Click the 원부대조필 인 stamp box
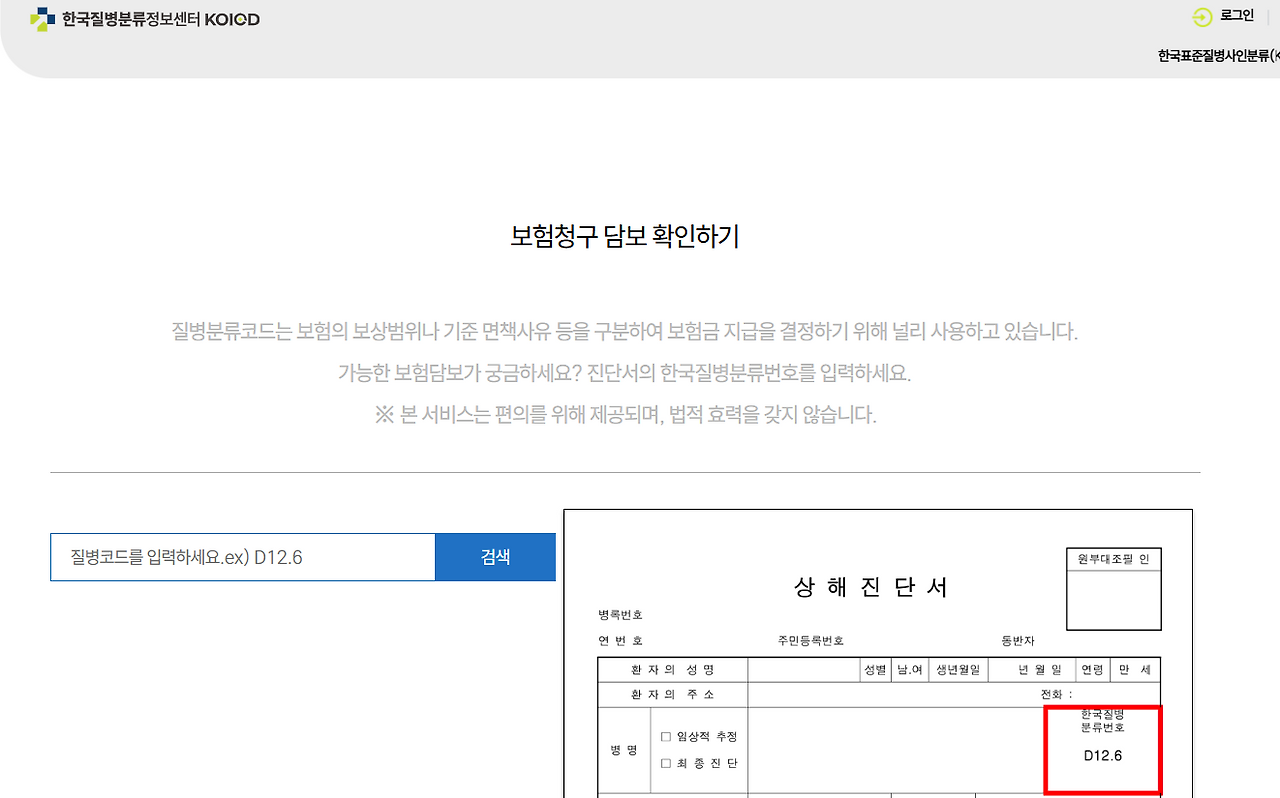This screenshot has height=798, width=1280. [x=1113, y=588]
